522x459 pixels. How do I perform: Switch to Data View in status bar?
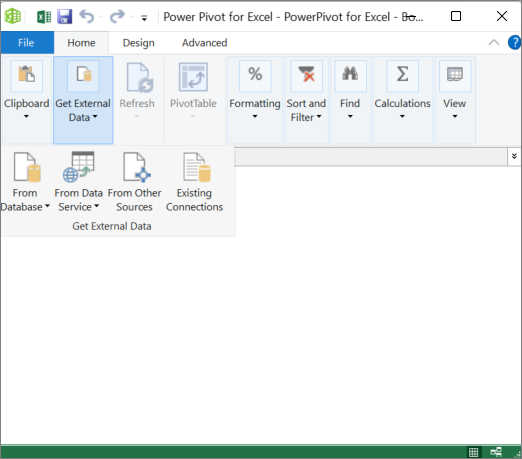pos(473,452)
